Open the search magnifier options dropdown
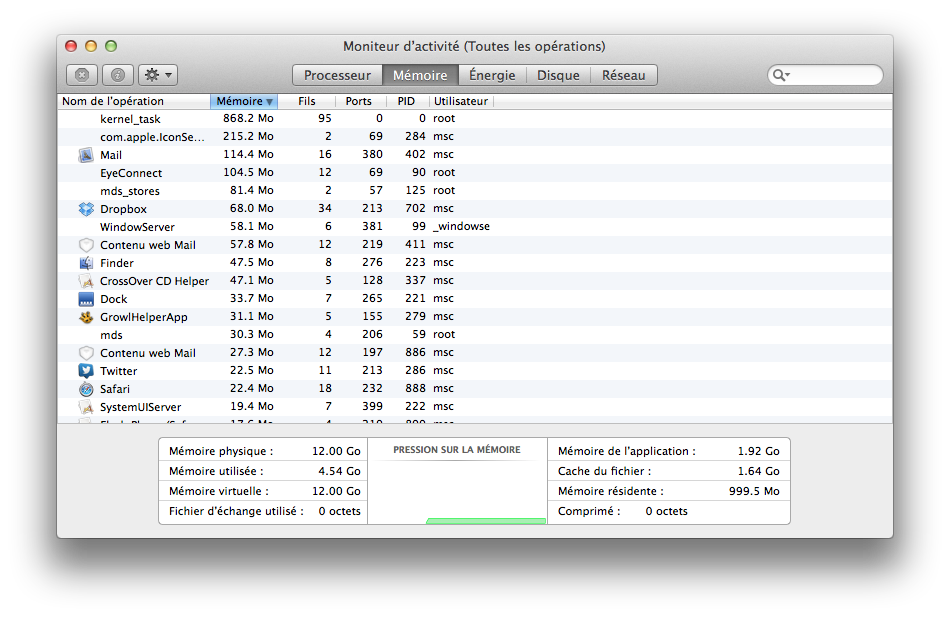This screenshot has height=617, width=950. (x=780, y=75)
